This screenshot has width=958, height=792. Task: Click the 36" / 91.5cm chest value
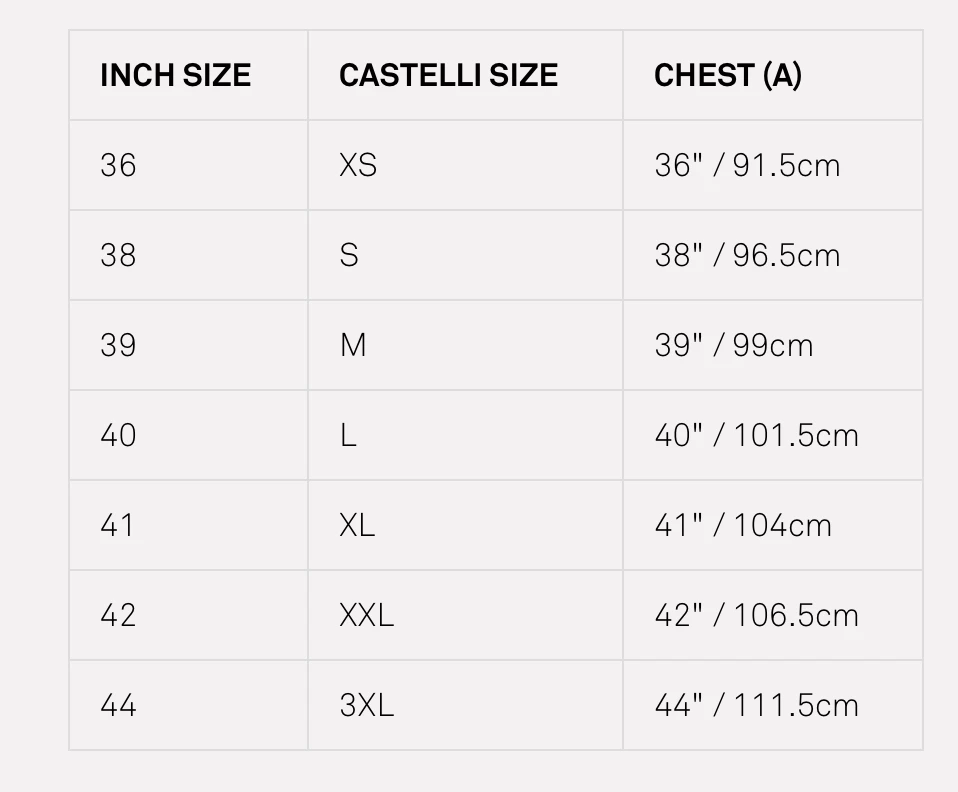click(x=747, y=165)
